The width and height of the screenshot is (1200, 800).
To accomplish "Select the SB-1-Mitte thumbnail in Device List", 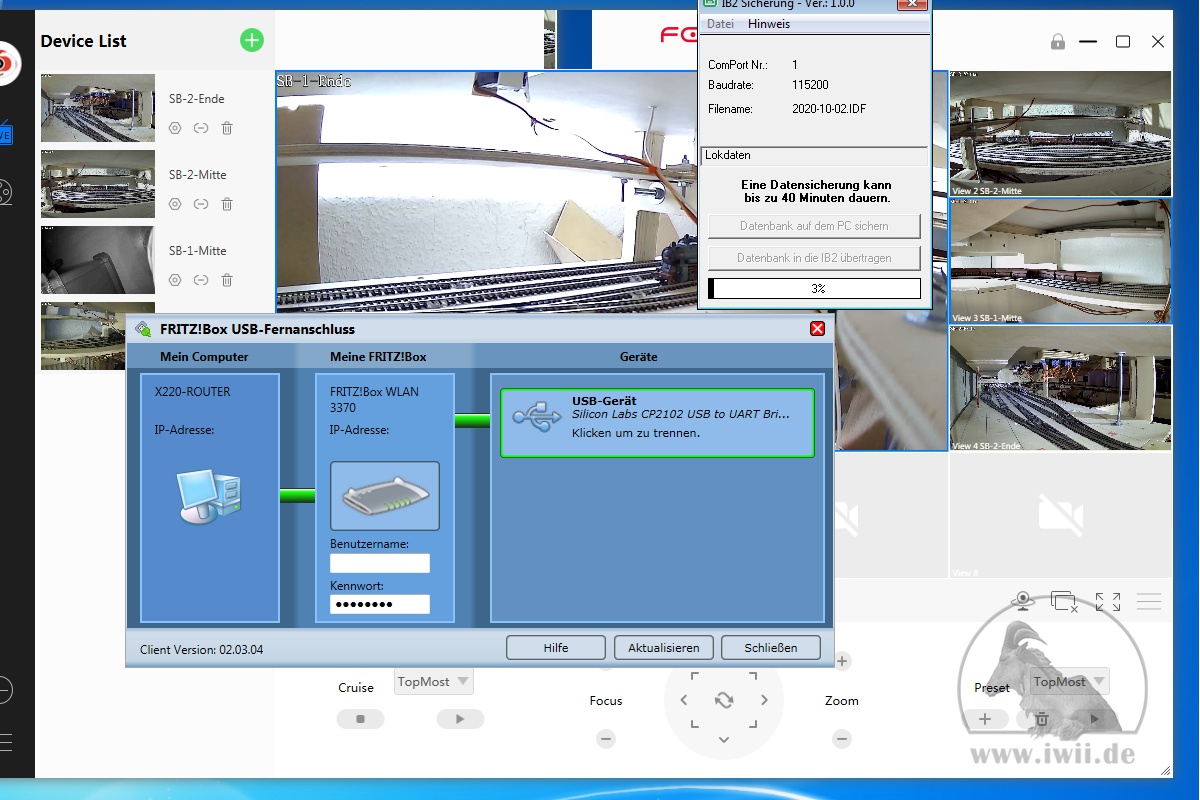I will click(98, 260).
